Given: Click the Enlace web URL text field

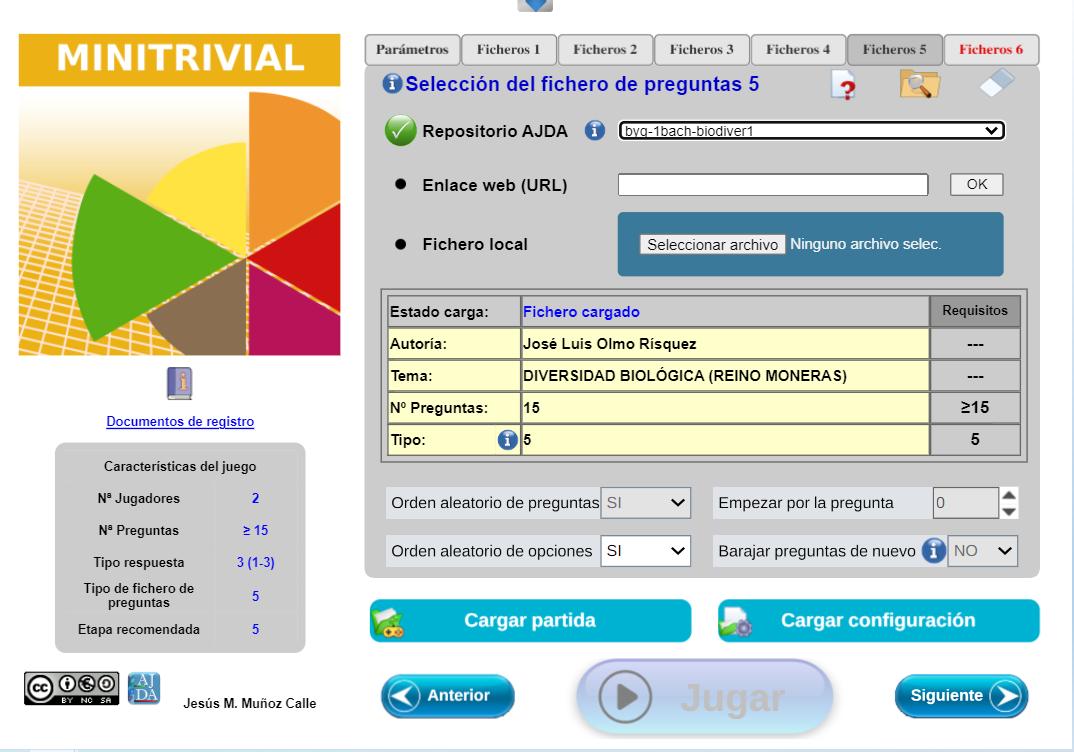Looking at the screenshot, I should [772, 185].
